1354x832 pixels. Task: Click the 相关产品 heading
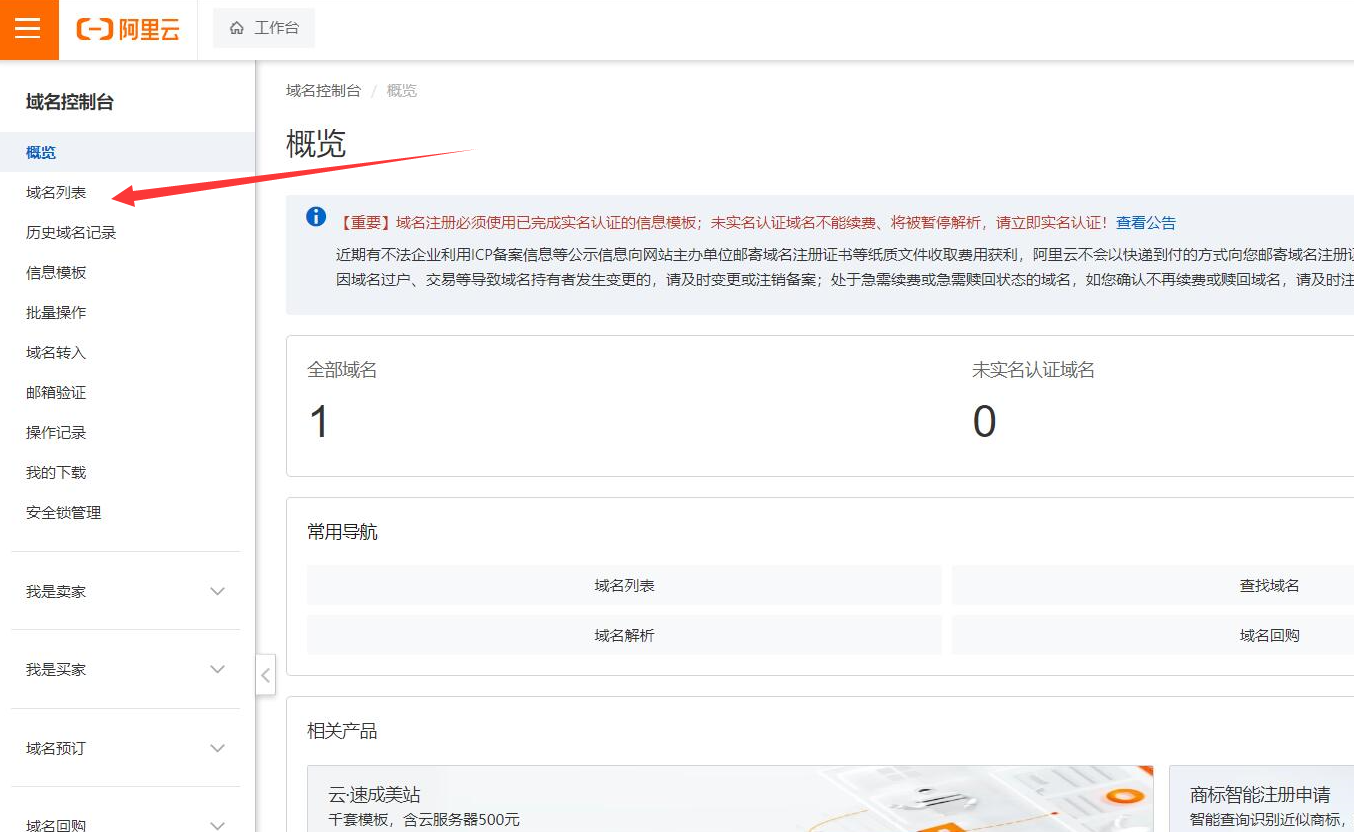click(342, 731)
